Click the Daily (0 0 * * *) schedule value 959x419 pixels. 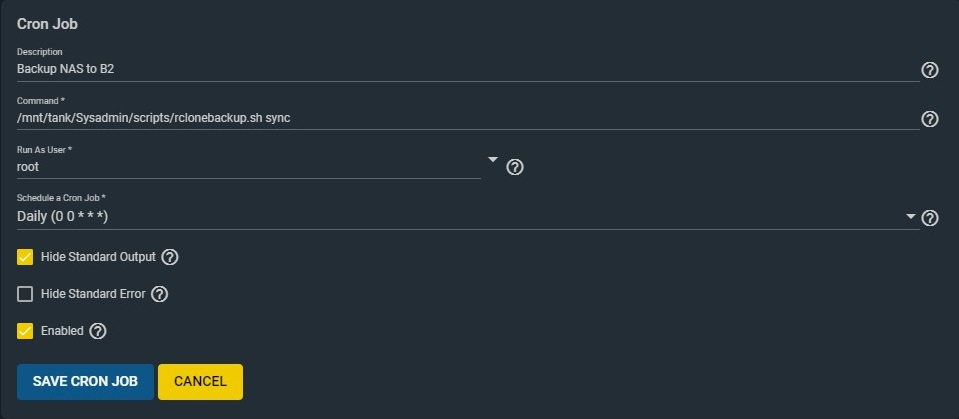pyautogui.click(x=62, y=217)
